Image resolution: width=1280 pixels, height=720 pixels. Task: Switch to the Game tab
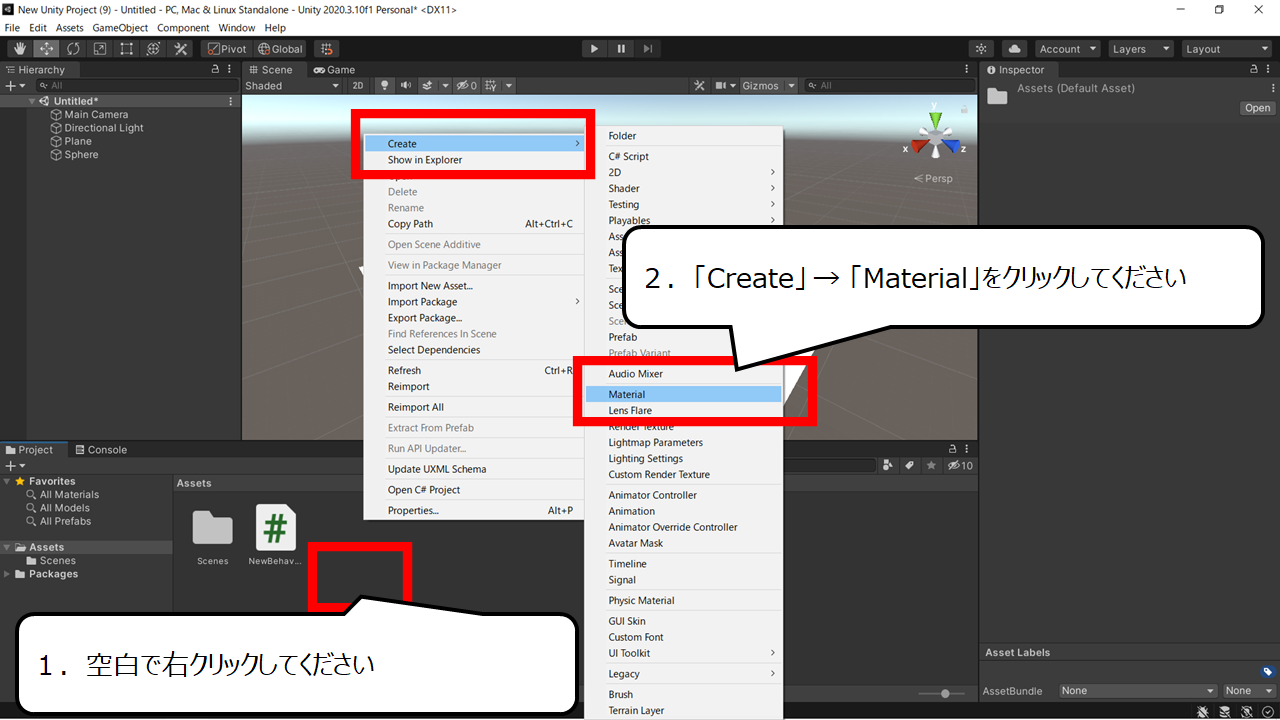coord(334,70)
